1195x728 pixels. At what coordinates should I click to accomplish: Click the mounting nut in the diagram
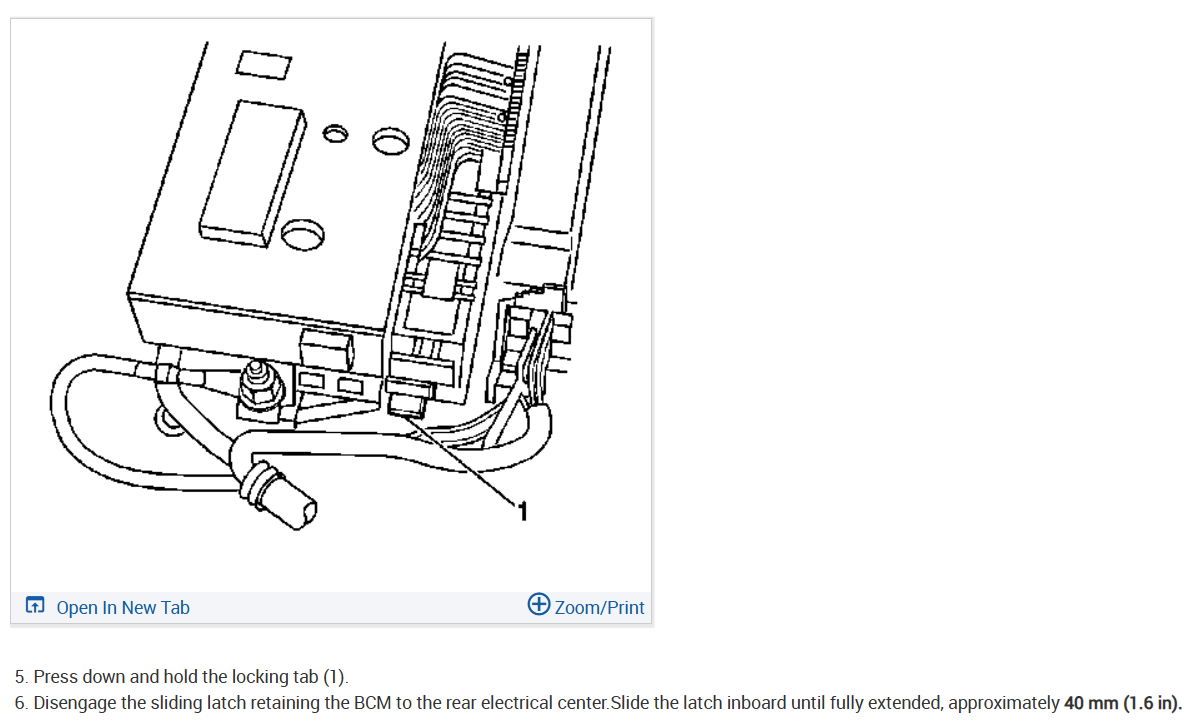tap(260, 386)
